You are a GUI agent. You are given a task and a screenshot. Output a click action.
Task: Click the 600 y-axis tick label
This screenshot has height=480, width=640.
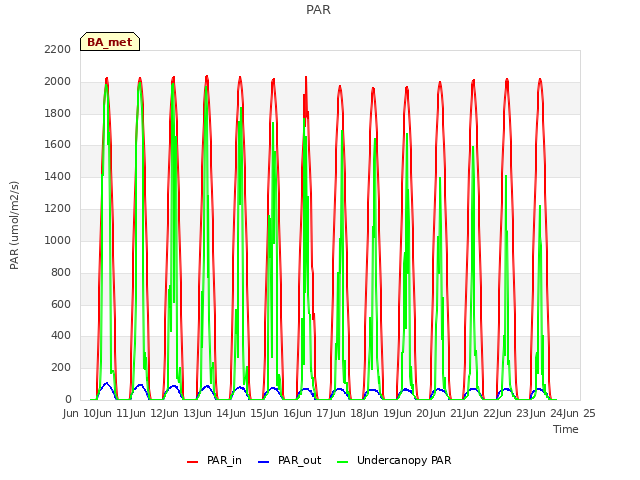pos(61,304)
